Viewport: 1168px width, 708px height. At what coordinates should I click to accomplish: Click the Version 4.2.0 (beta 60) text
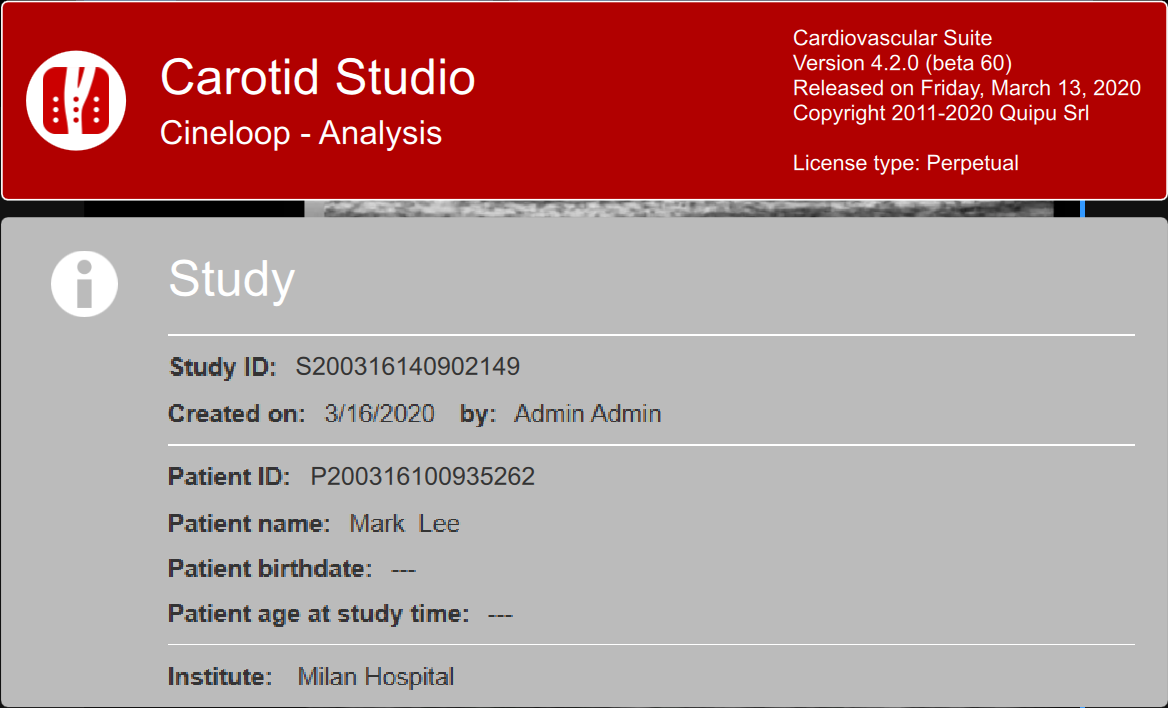point(902,63)
